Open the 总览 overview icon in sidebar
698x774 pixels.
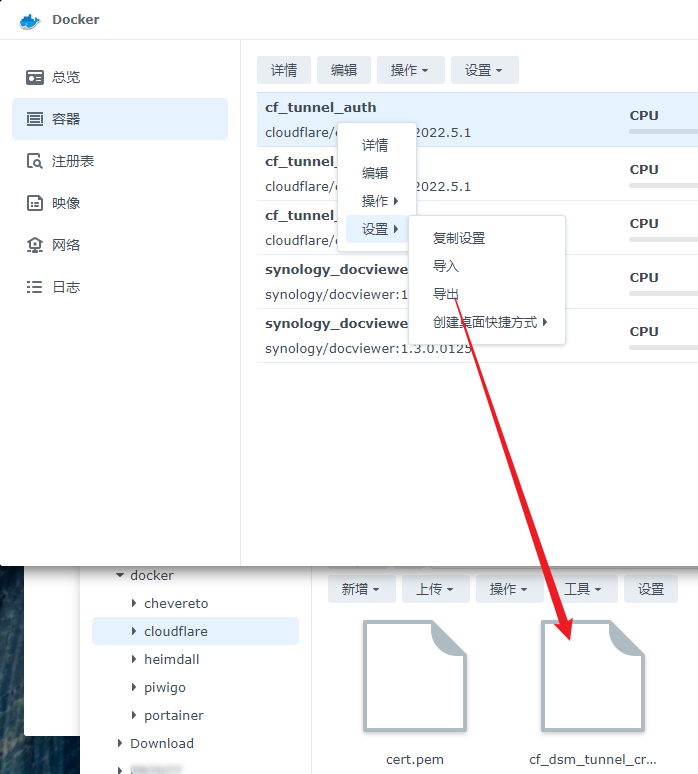35,77
